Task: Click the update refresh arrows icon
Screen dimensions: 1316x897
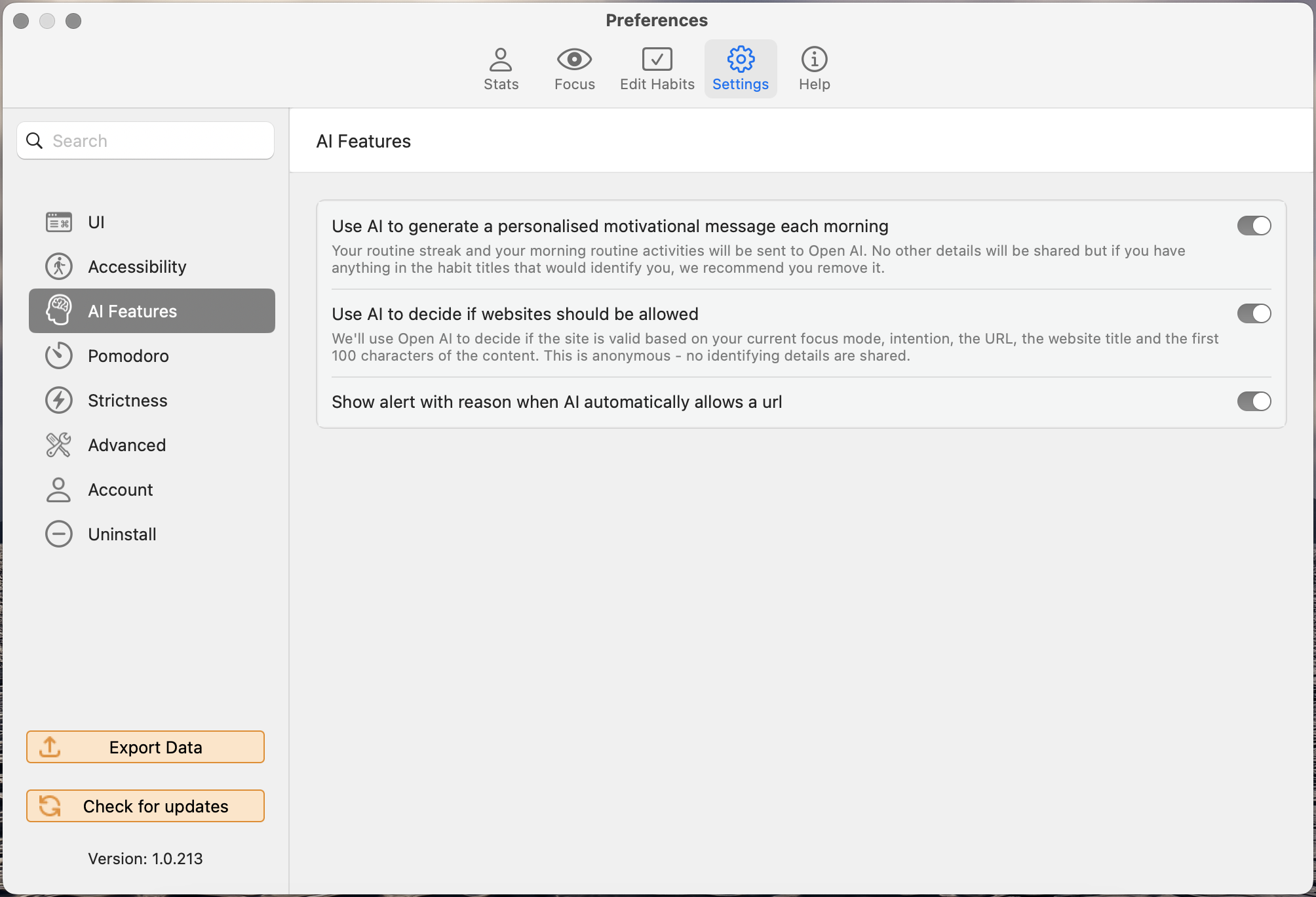Action: coord(50,806)
